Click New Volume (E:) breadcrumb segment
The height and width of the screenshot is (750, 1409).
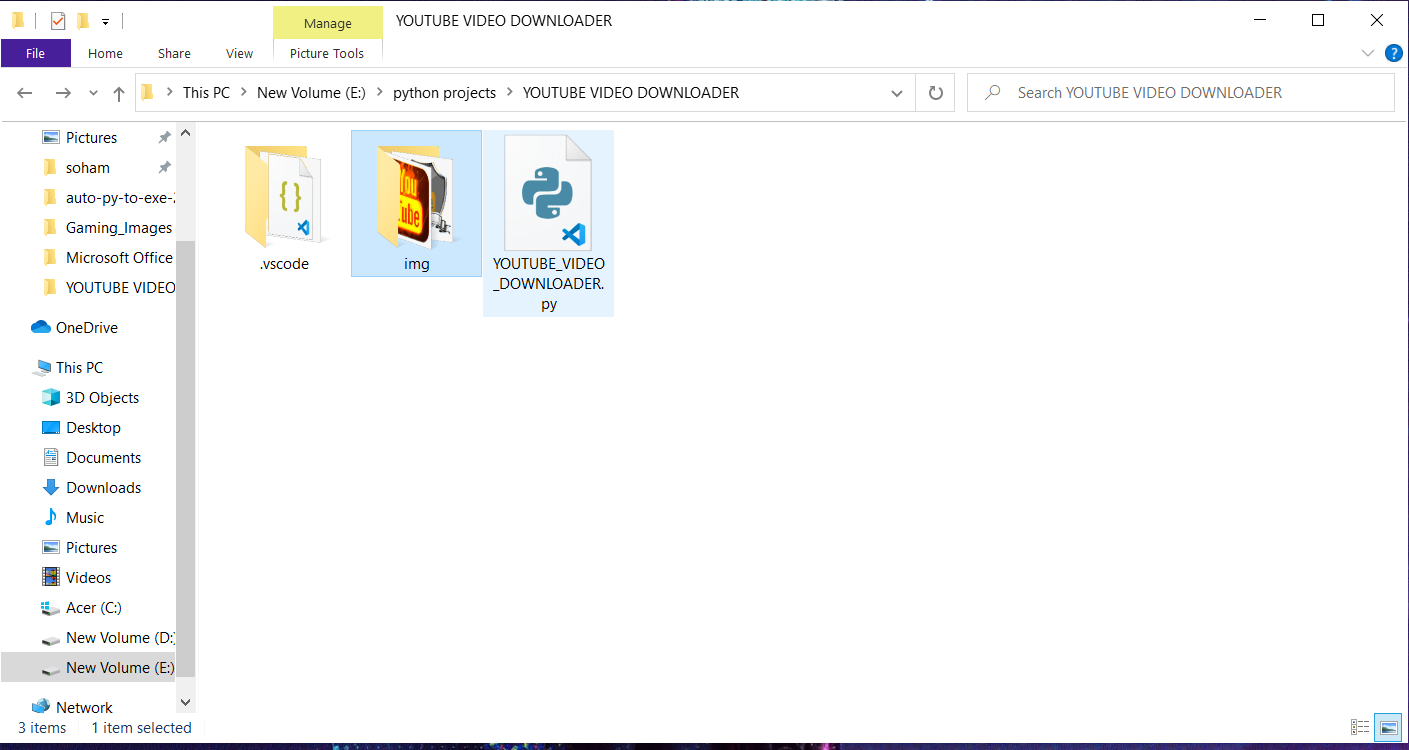(x=311, y=93)
